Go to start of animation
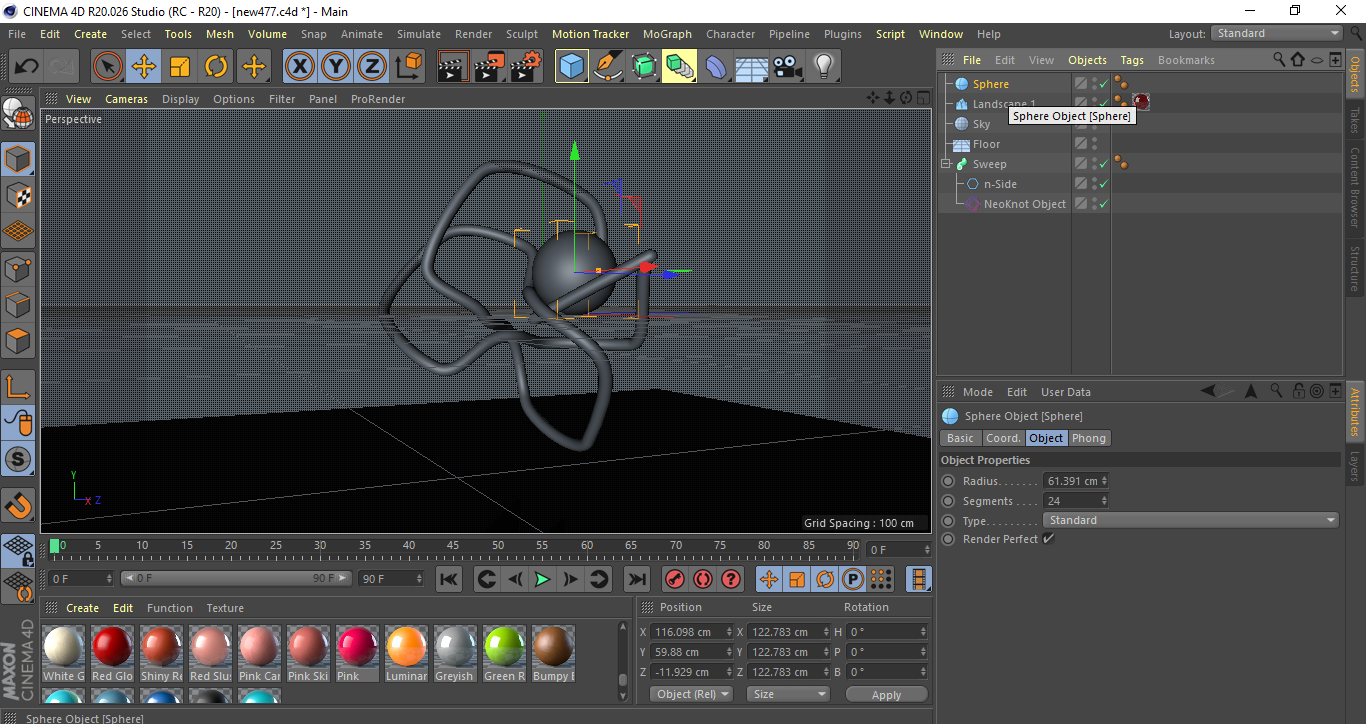The image size is (1366, 724). 449,579
